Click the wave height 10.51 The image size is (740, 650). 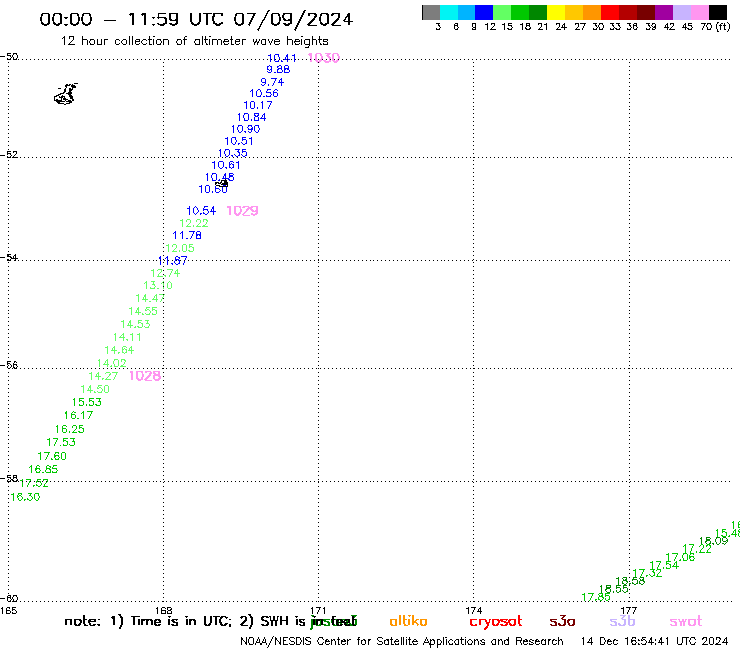click(239, 141)
